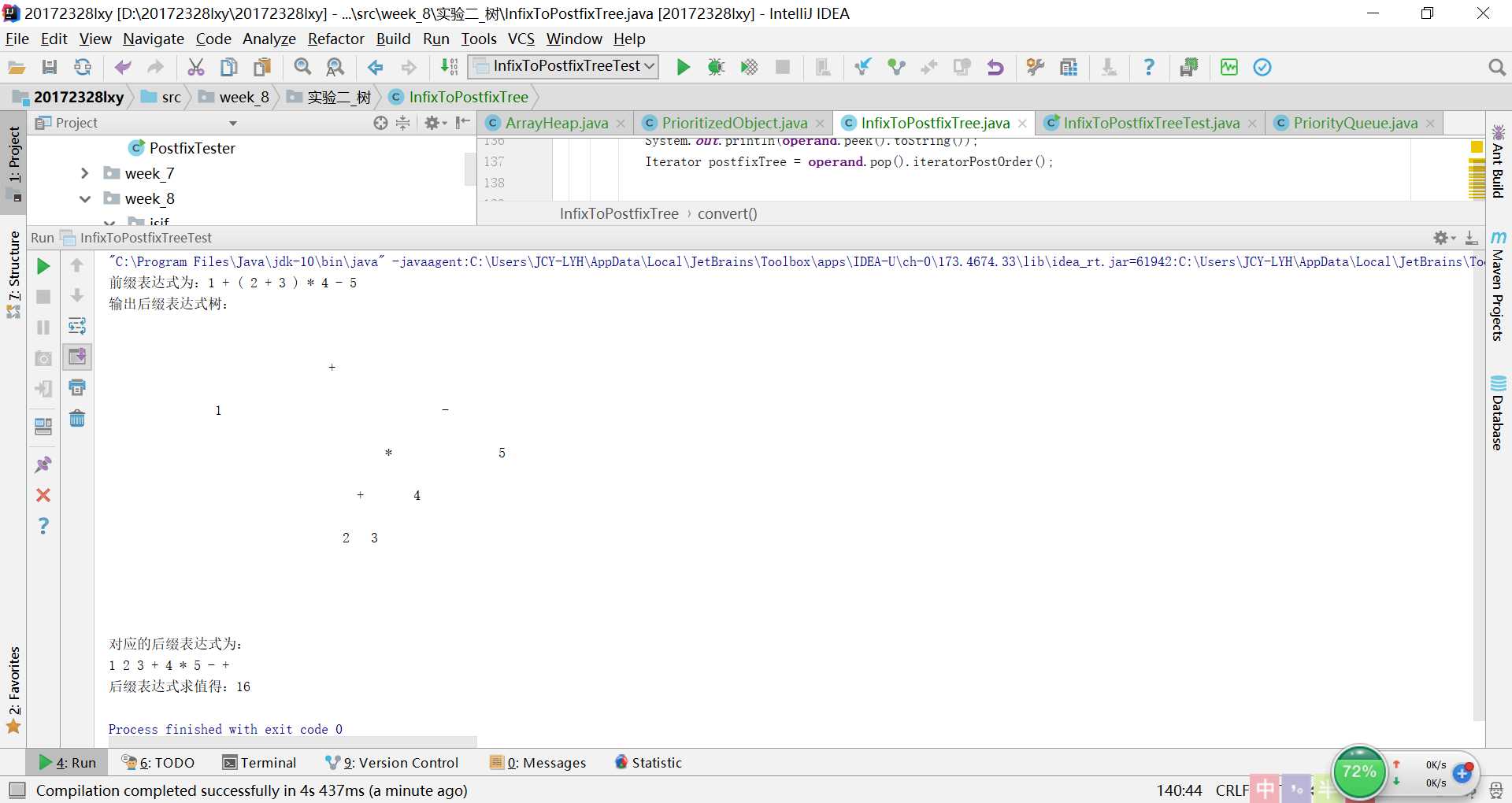Image resolution: width=1512 pixels, height=803 pixels.
Task: Click the Paste clipboard icon
Action: [x=262, y=68]
